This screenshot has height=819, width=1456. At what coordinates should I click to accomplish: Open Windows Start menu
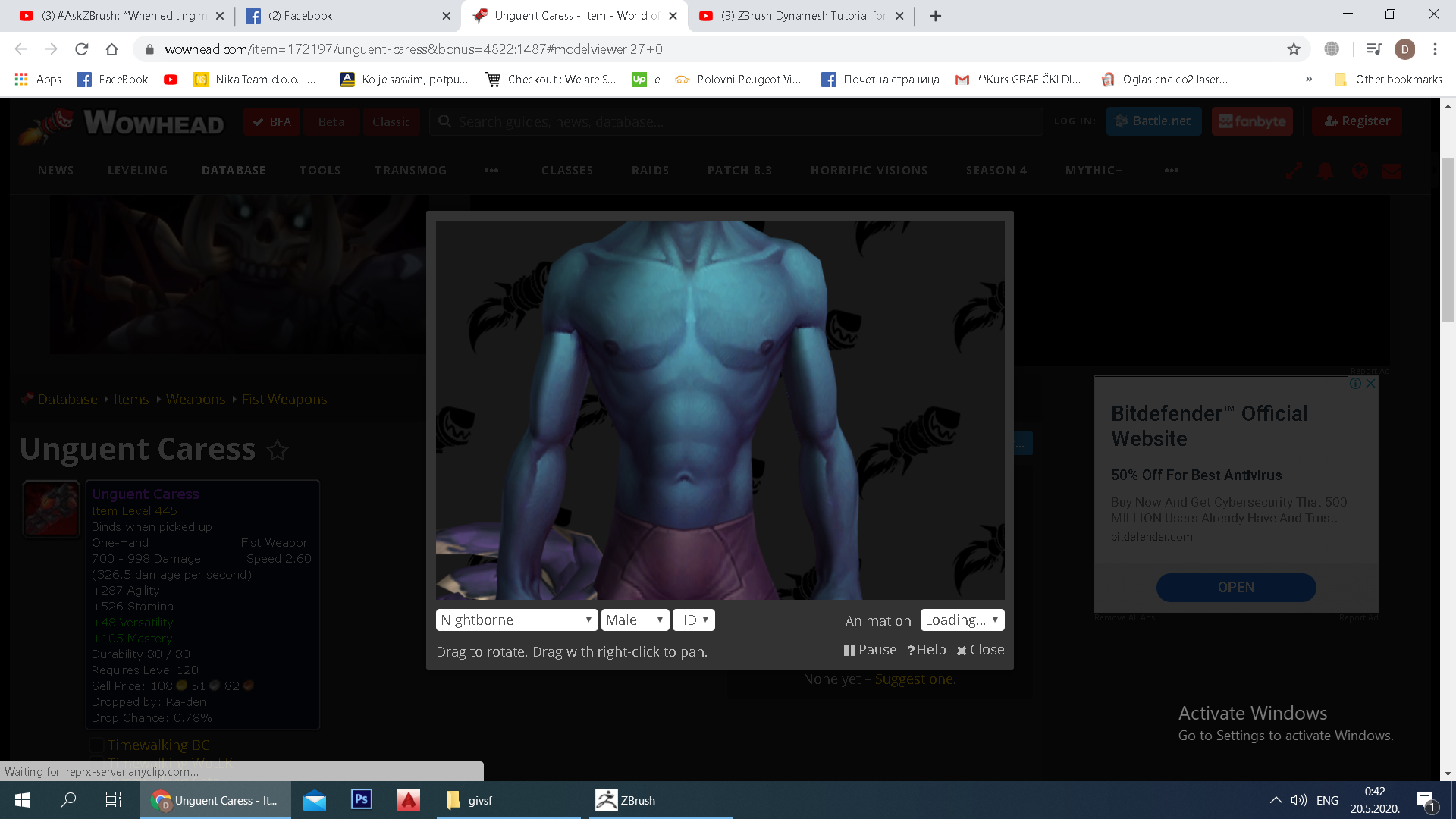coord(23,800)
